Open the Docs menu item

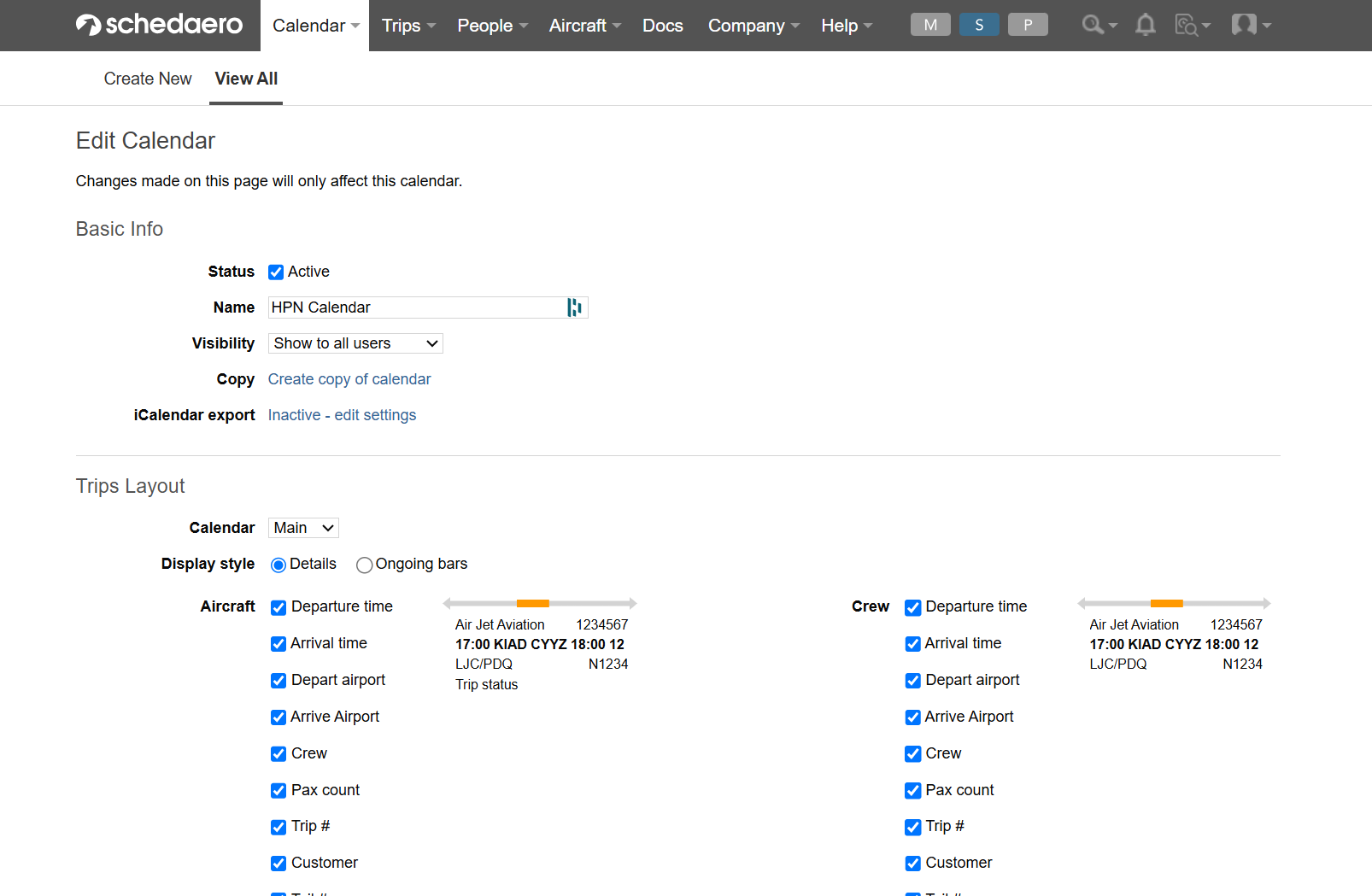(662, 25)
